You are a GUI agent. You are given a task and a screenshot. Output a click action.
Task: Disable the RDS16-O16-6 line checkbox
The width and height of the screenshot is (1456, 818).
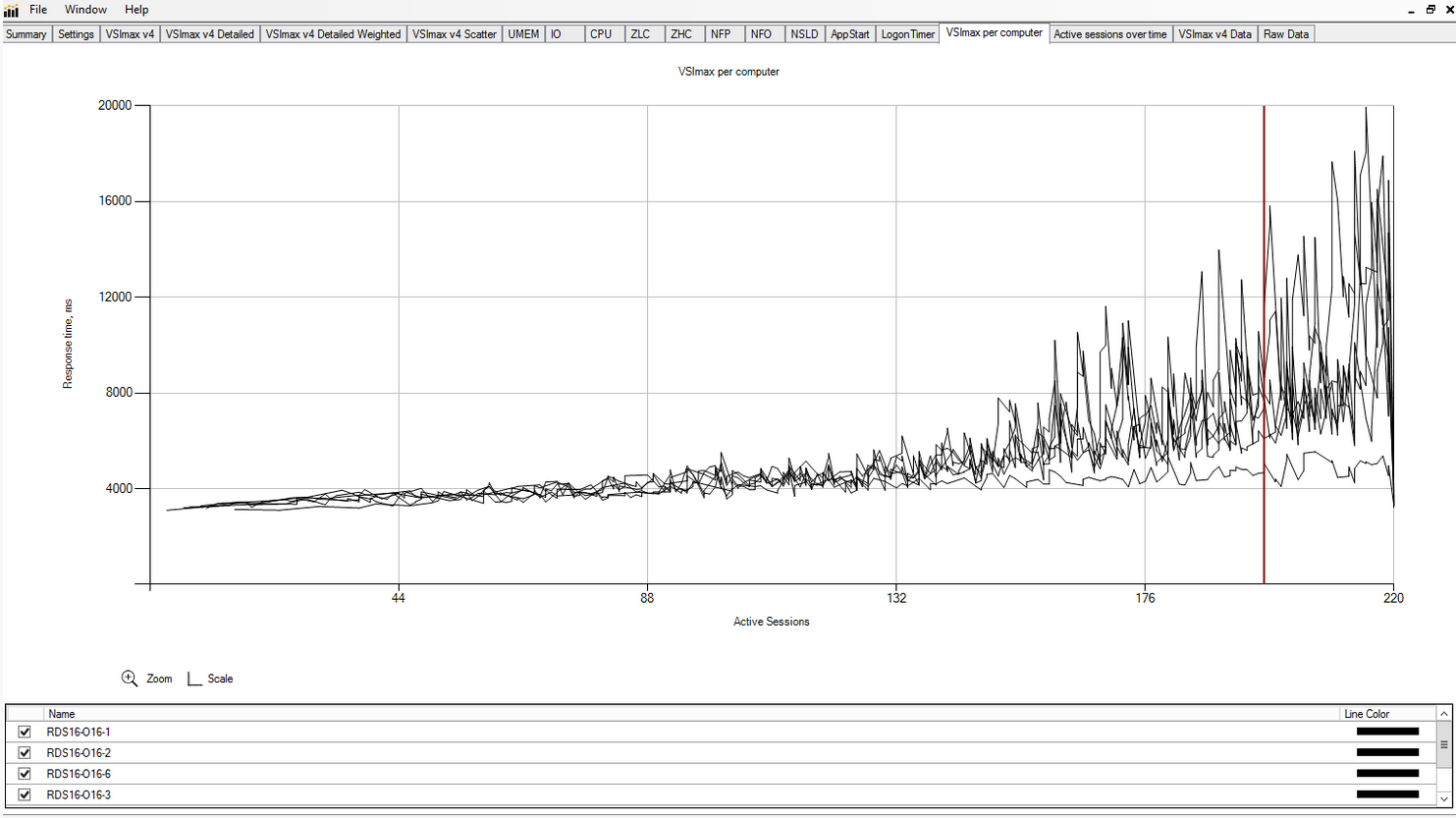[x=25, y=774]
